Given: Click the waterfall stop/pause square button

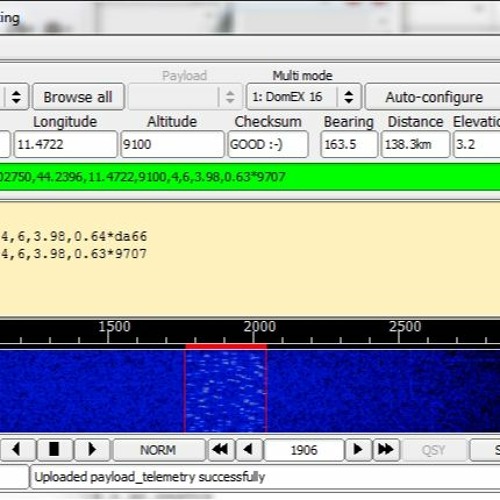Looking at the screenshot, I should [54, 450].
